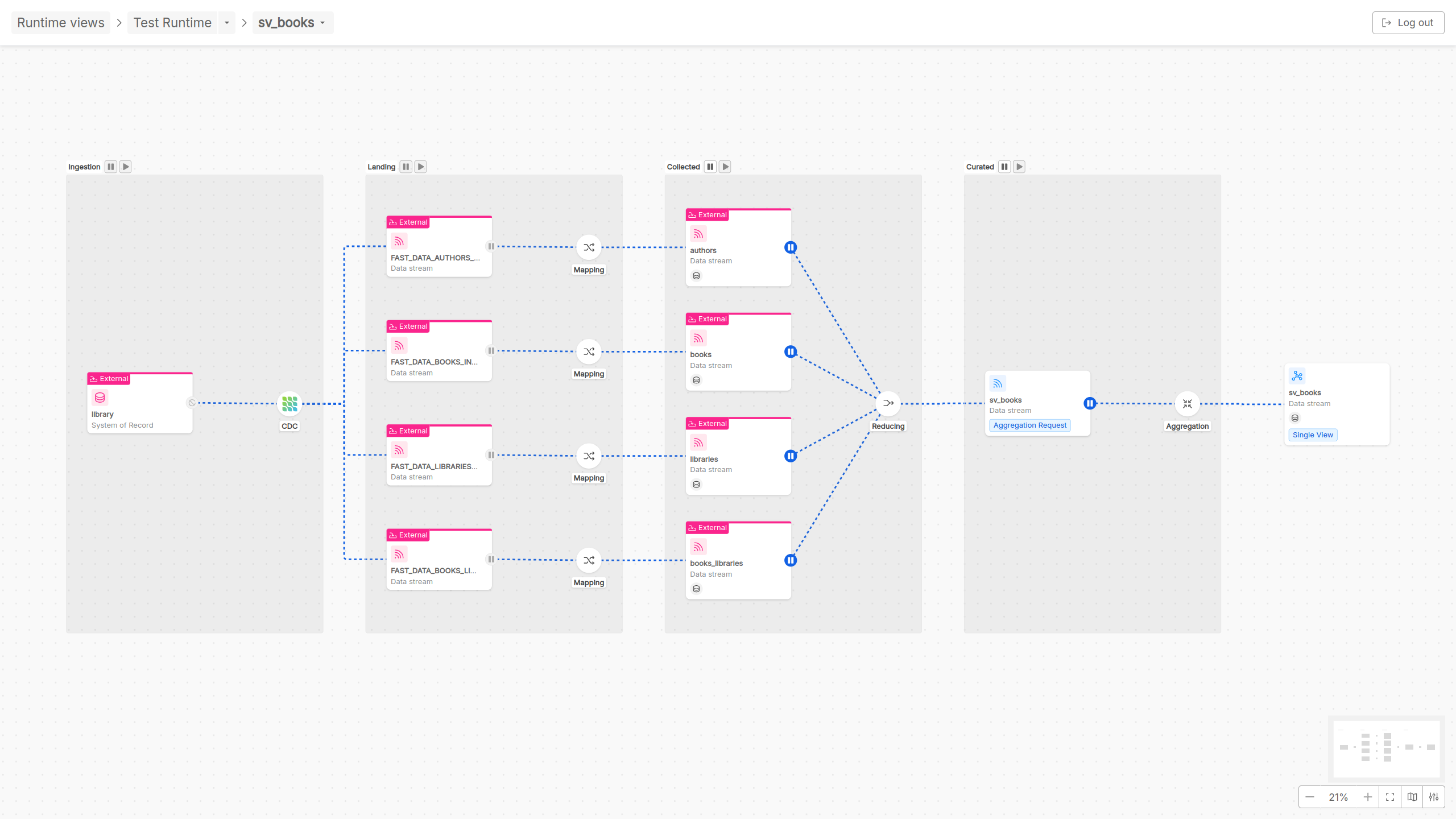Click the FAST_DATA_LIBRARIES mapping node

click(588, 455)
